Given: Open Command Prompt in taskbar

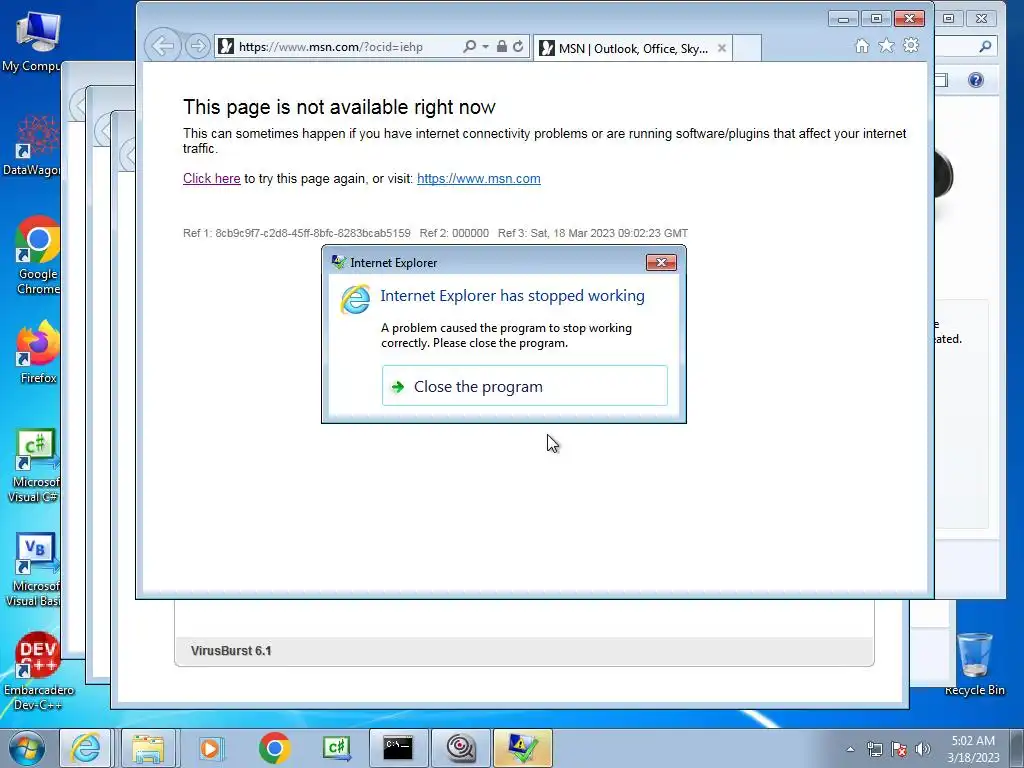Looking at the screenshot, I should (x=398, y=748).
